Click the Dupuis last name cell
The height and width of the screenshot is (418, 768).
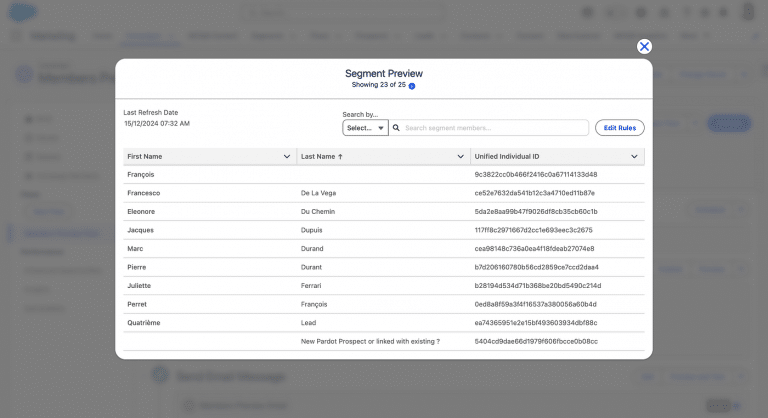[312, 230]
